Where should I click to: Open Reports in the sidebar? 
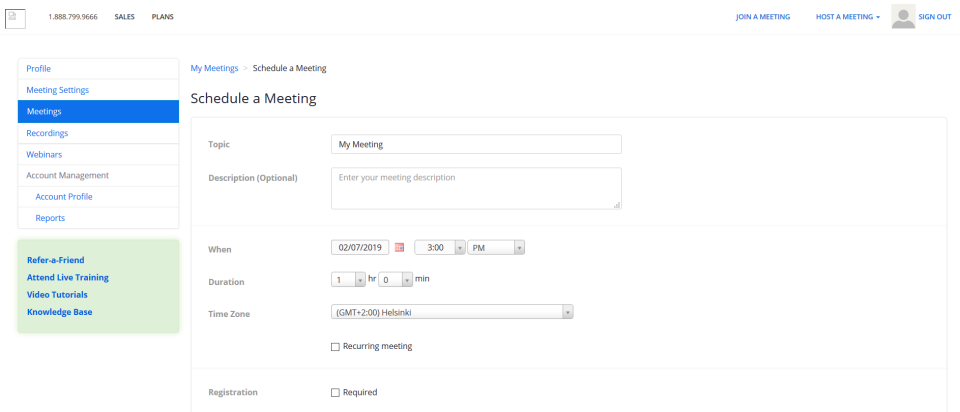[99, 218]
